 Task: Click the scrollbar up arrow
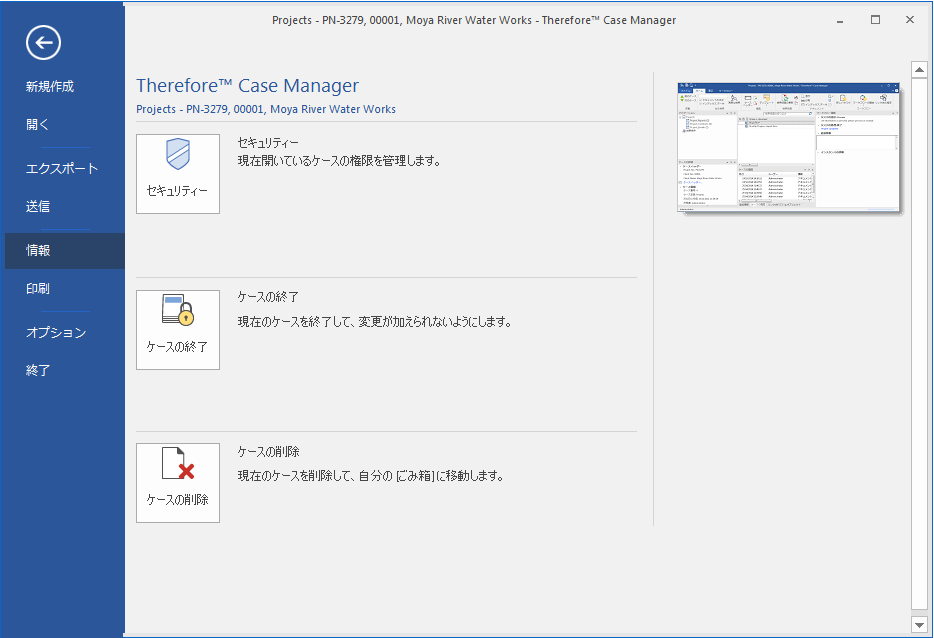pyautogui.click(x=919, y=70)
